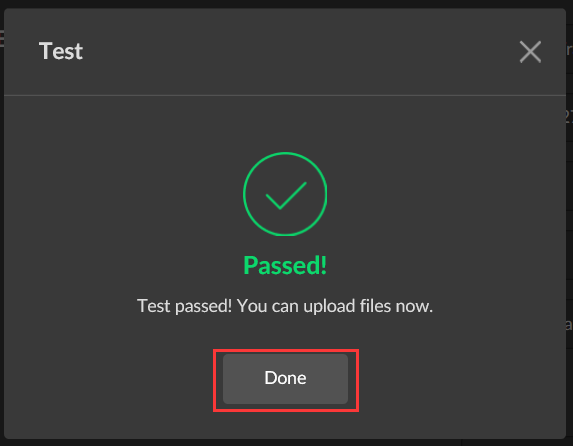Screen dimensions: 573x446
Task: Click the words 'Test passed!' in the message
Action: 185,306
